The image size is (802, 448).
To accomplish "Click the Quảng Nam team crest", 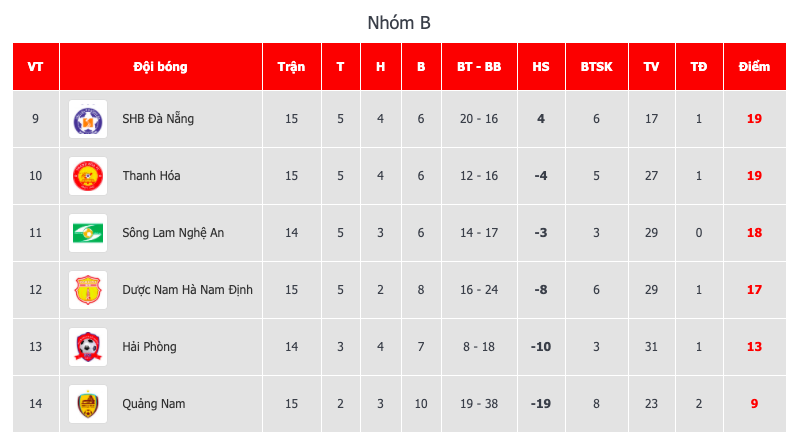I will point(87,404).
